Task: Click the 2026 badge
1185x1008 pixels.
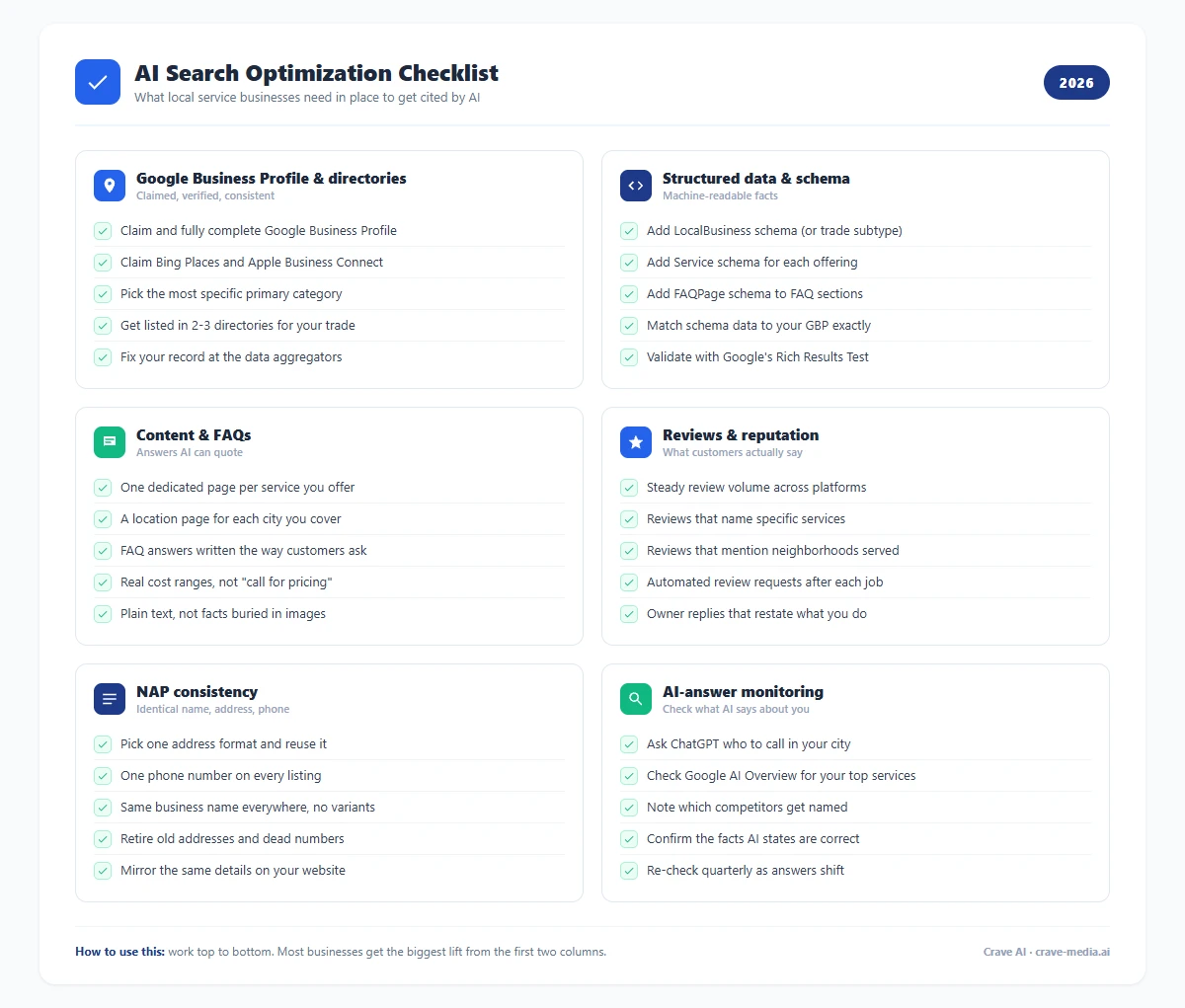Action: point(1076,83)
